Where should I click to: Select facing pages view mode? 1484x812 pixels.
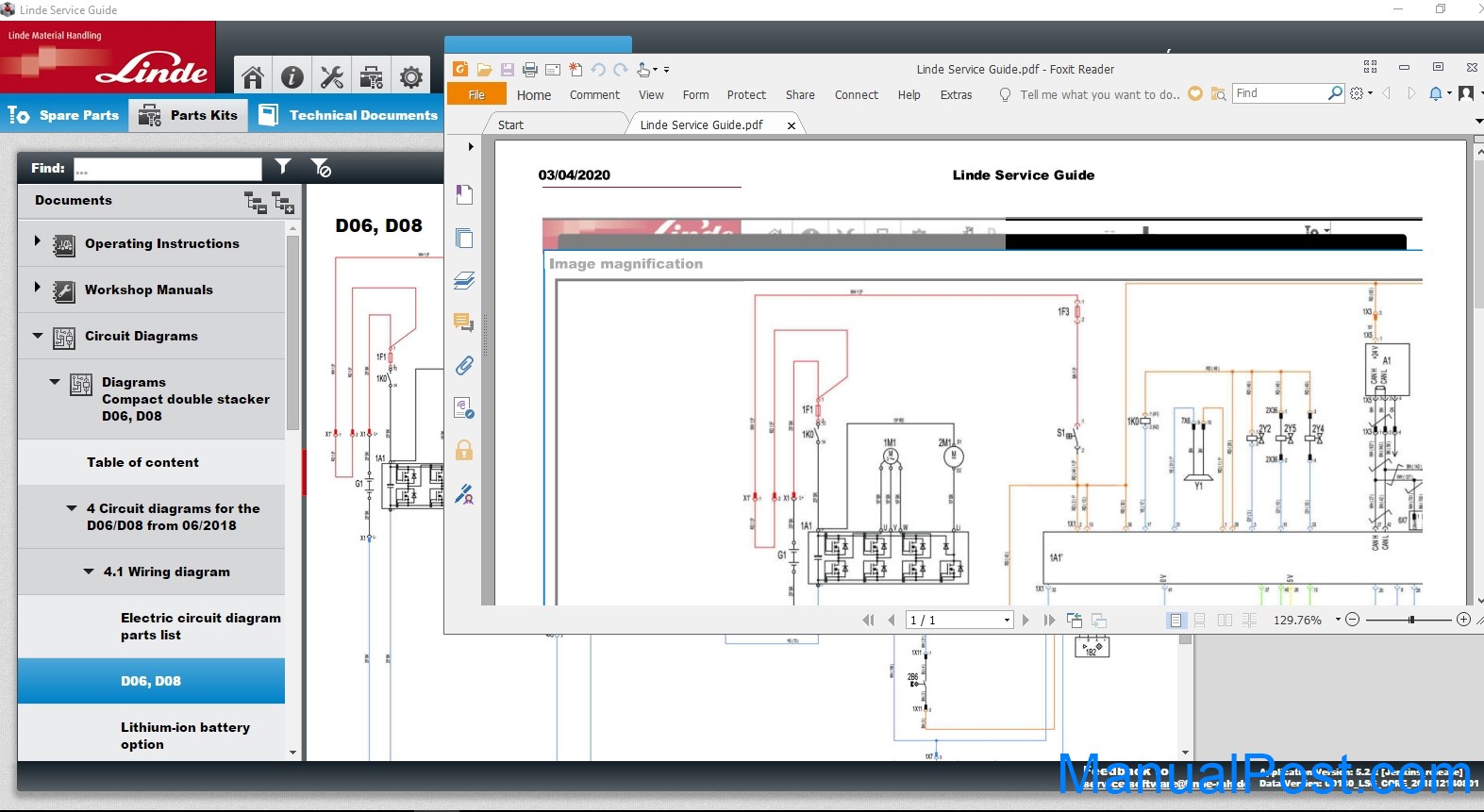[x=1225, y=620]
